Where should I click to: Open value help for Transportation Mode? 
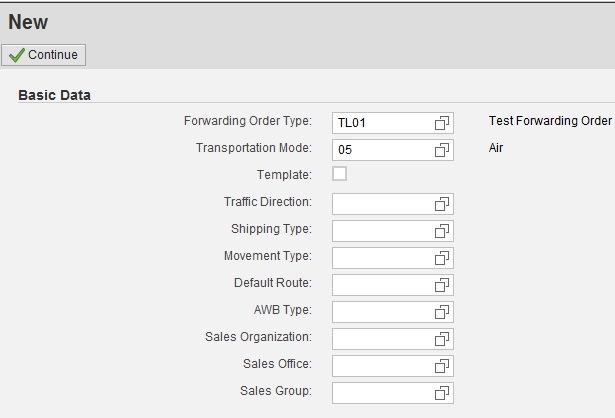pos(442,150)
